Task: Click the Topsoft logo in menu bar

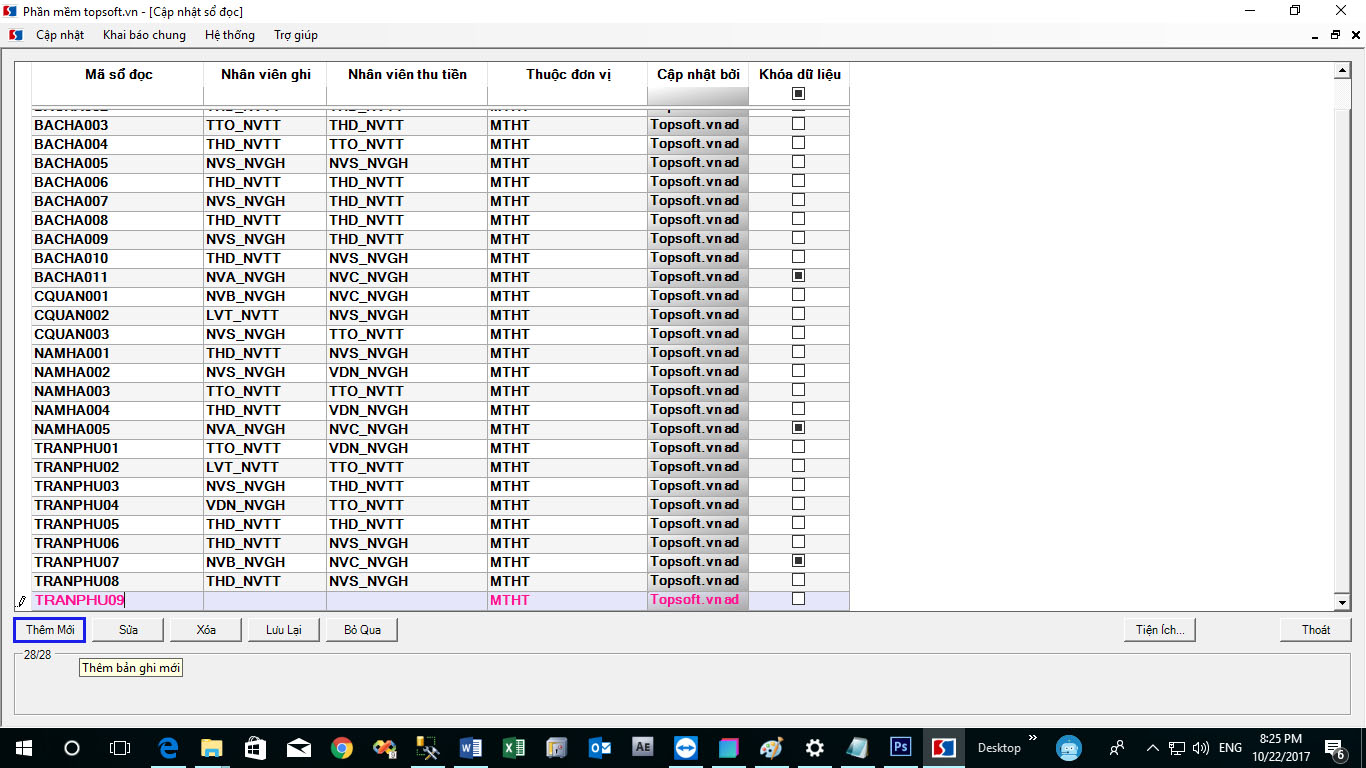Action: coord(16,35)
